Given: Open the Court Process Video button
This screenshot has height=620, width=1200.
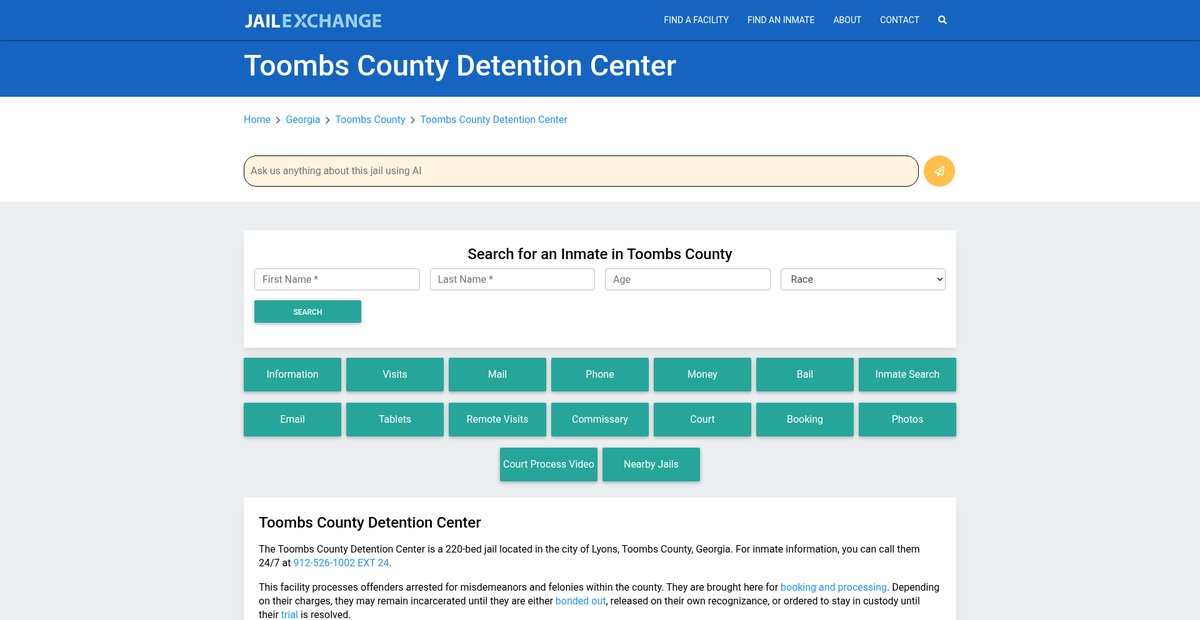Looking at the screenshot, I should pos(549,465).
